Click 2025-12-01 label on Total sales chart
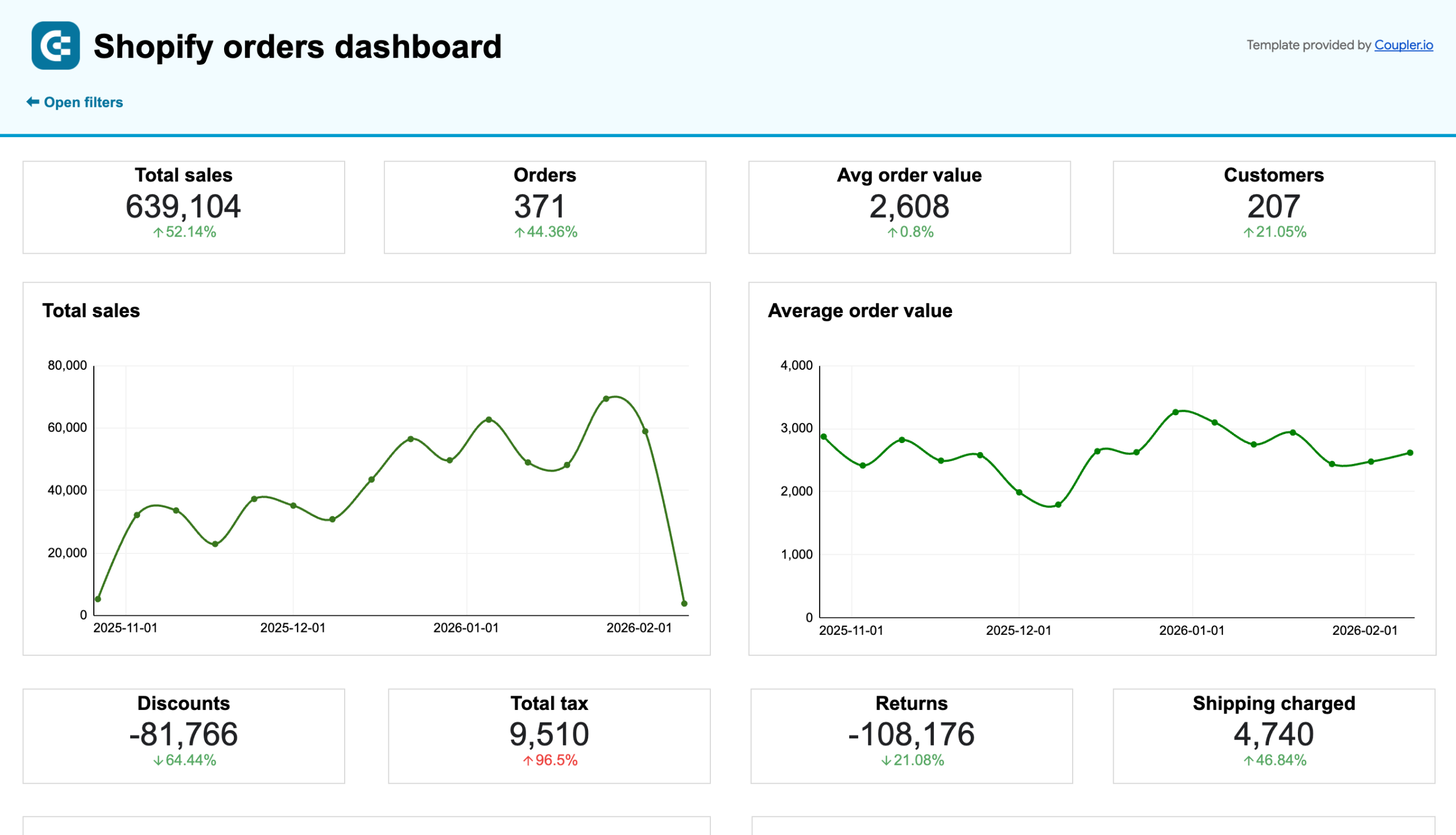The width and height of the screenshot is (1456, 835). [293, 627]
